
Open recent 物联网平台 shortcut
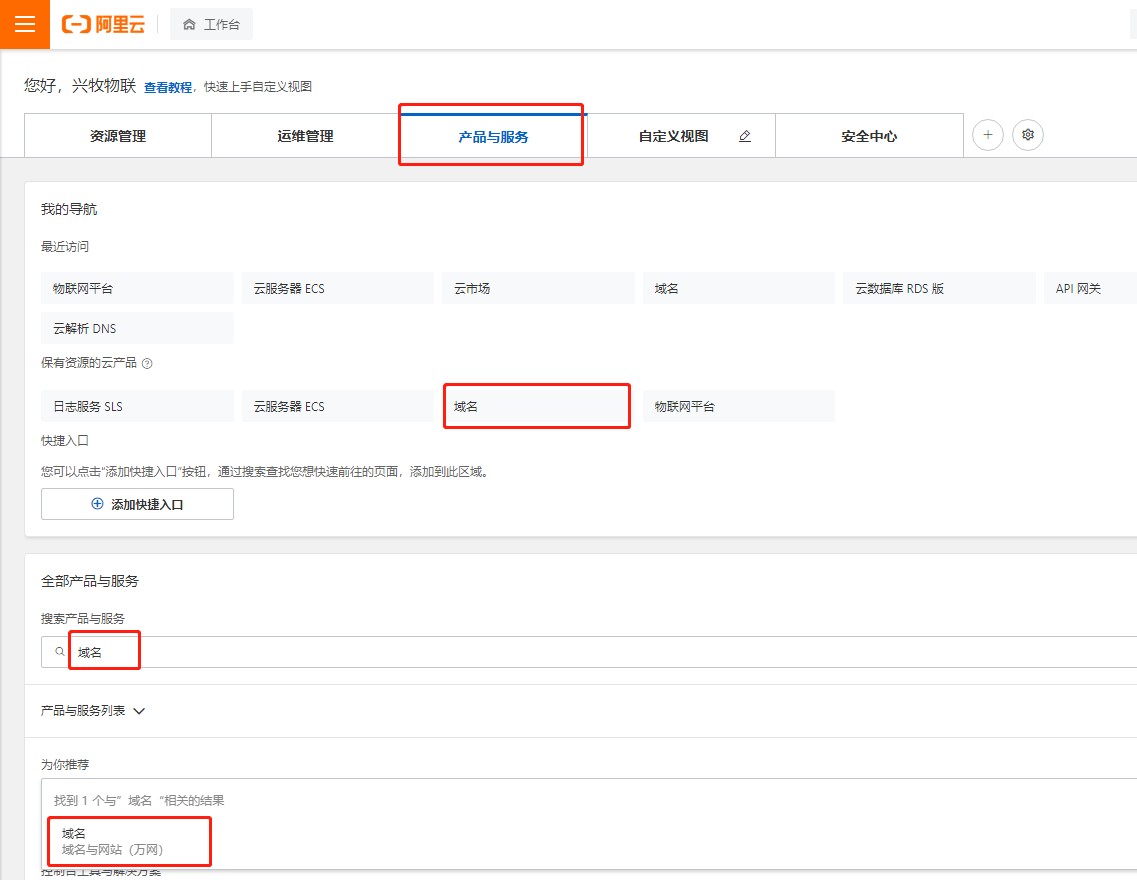tap(137, 288)
